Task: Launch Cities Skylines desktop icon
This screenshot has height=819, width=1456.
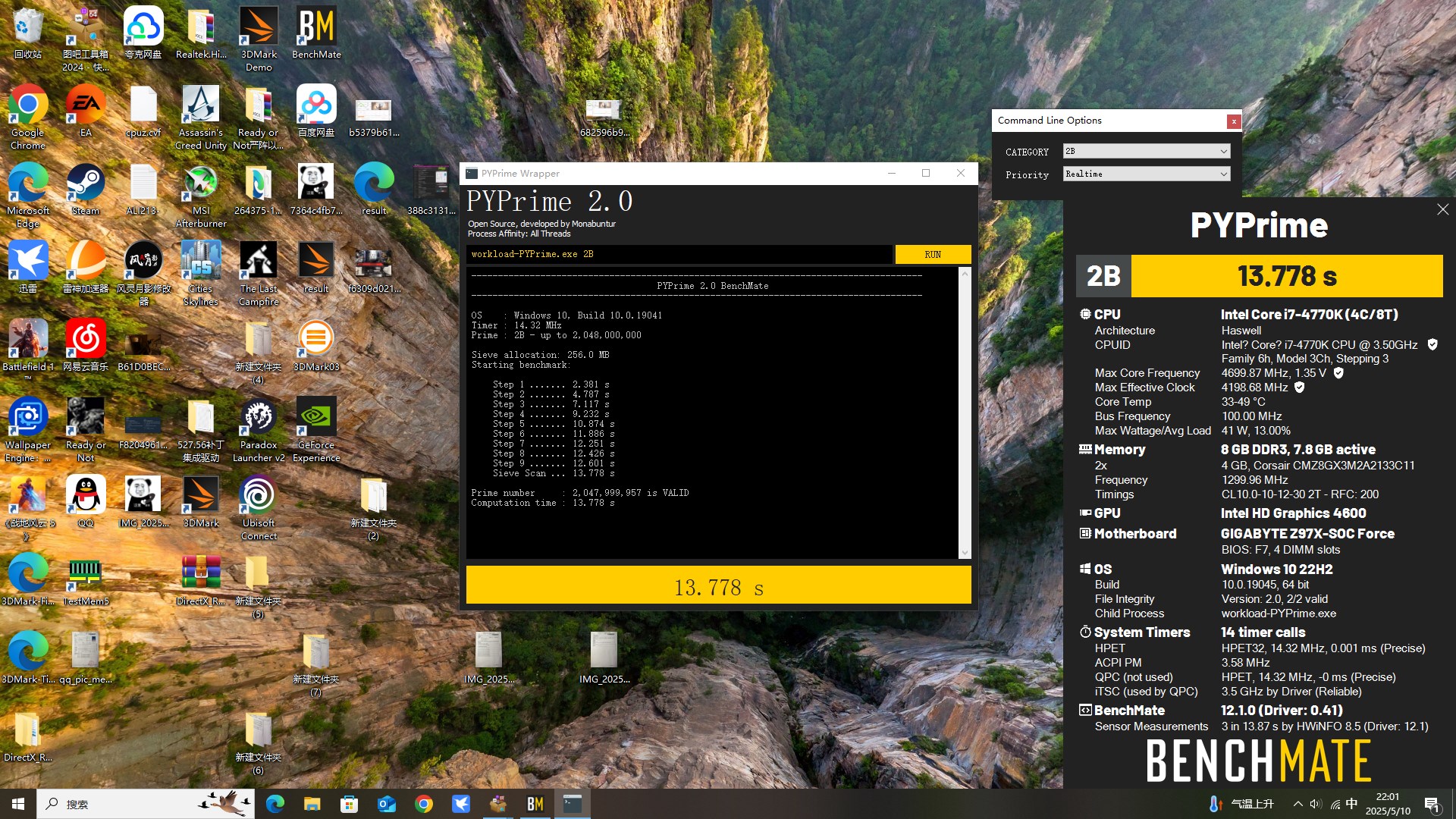Action: click(x=201, y=273)
